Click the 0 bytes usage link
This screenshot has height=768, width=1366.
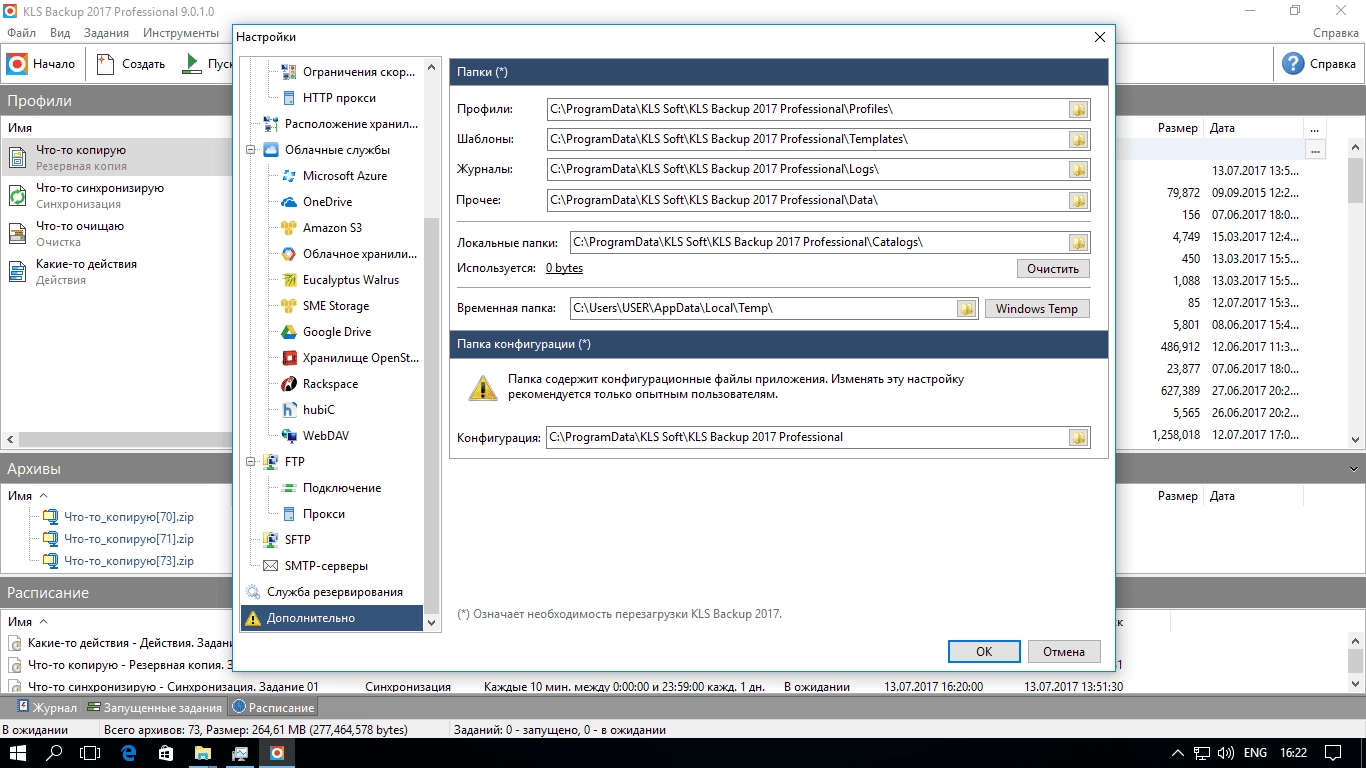(x=564, y=268)
